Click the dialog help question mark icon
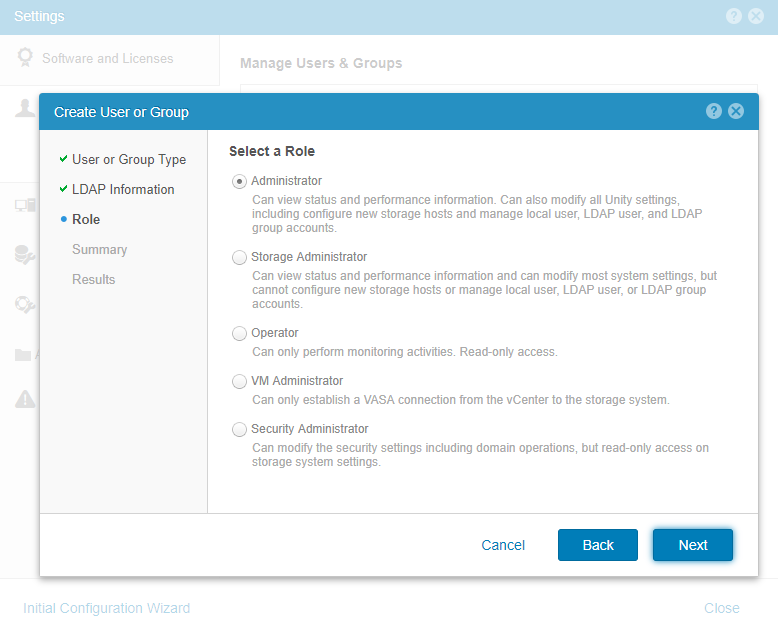 click(714, 111)
